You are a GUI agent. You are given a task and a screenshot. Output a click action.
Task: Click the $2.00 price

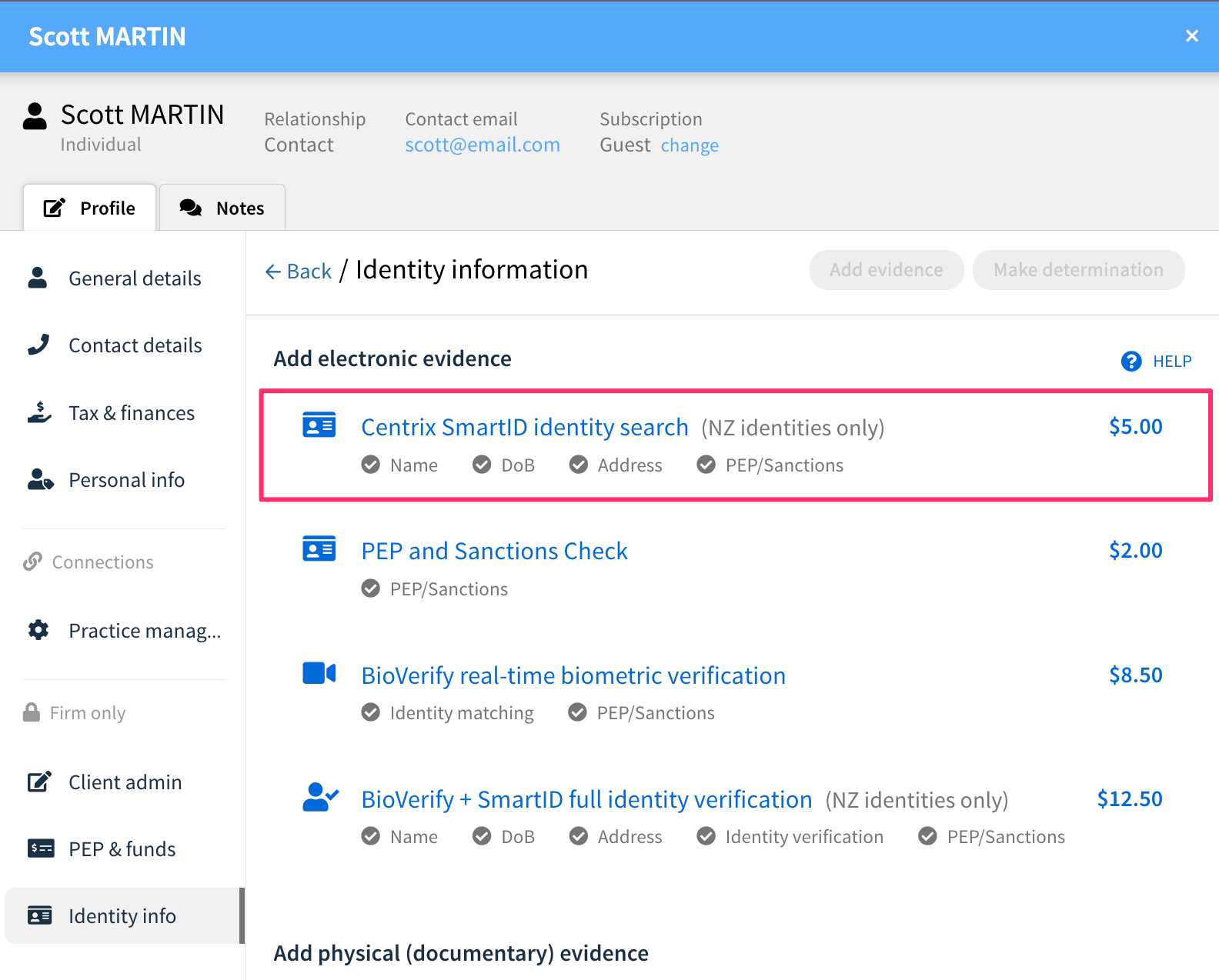[1136, 550]
